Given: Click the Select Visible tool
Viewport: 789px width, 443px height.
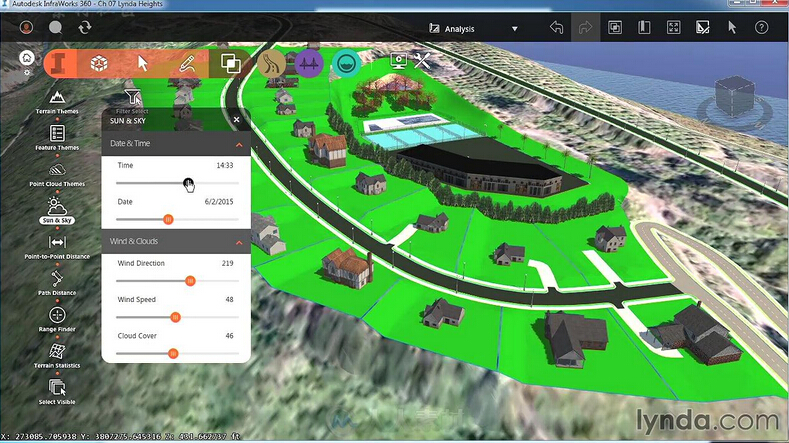Looking at the screenshot, I should pos(57,388).
